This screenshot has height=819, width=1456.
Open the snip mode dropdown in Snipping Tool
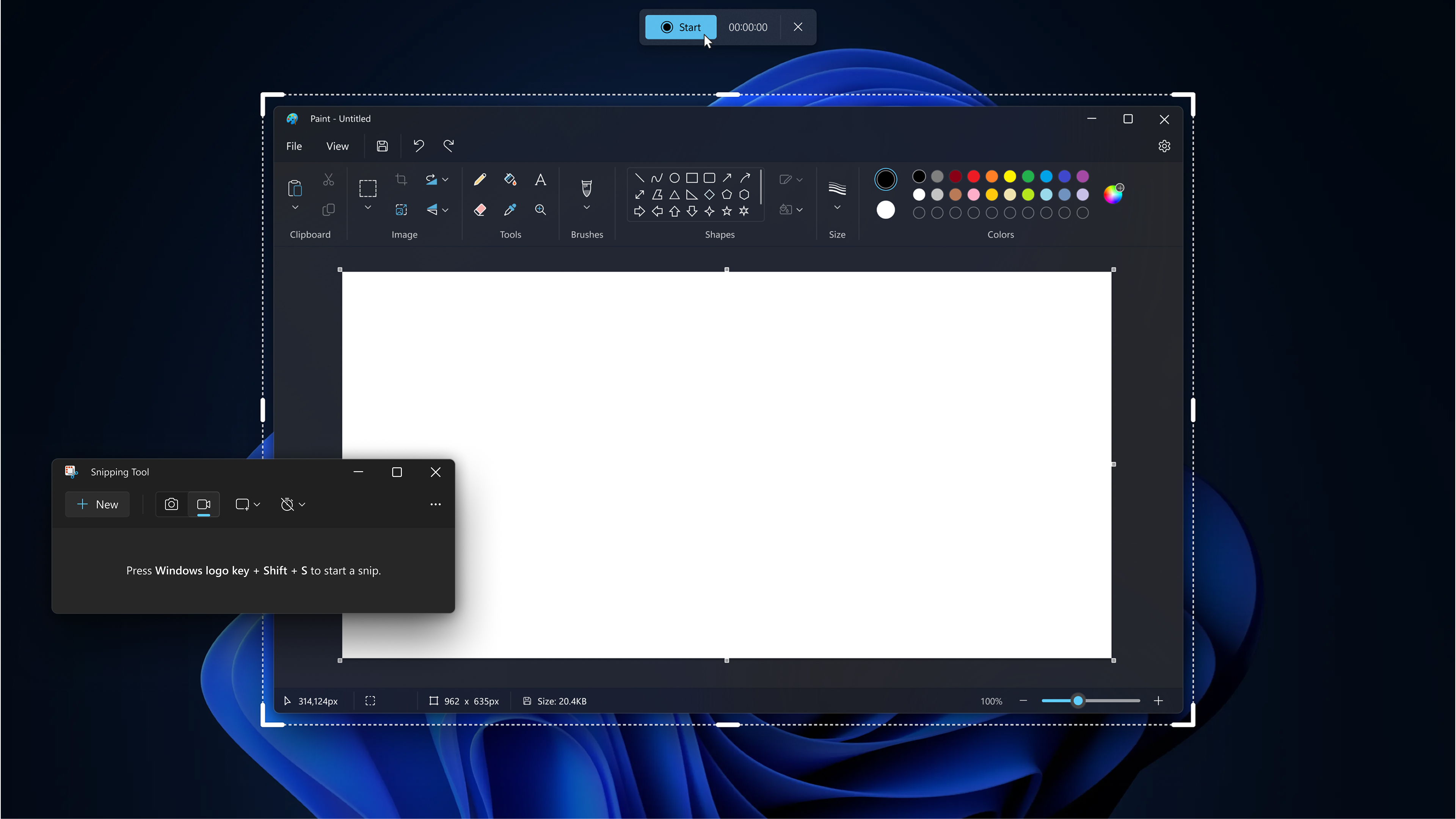tap(247, 504)
